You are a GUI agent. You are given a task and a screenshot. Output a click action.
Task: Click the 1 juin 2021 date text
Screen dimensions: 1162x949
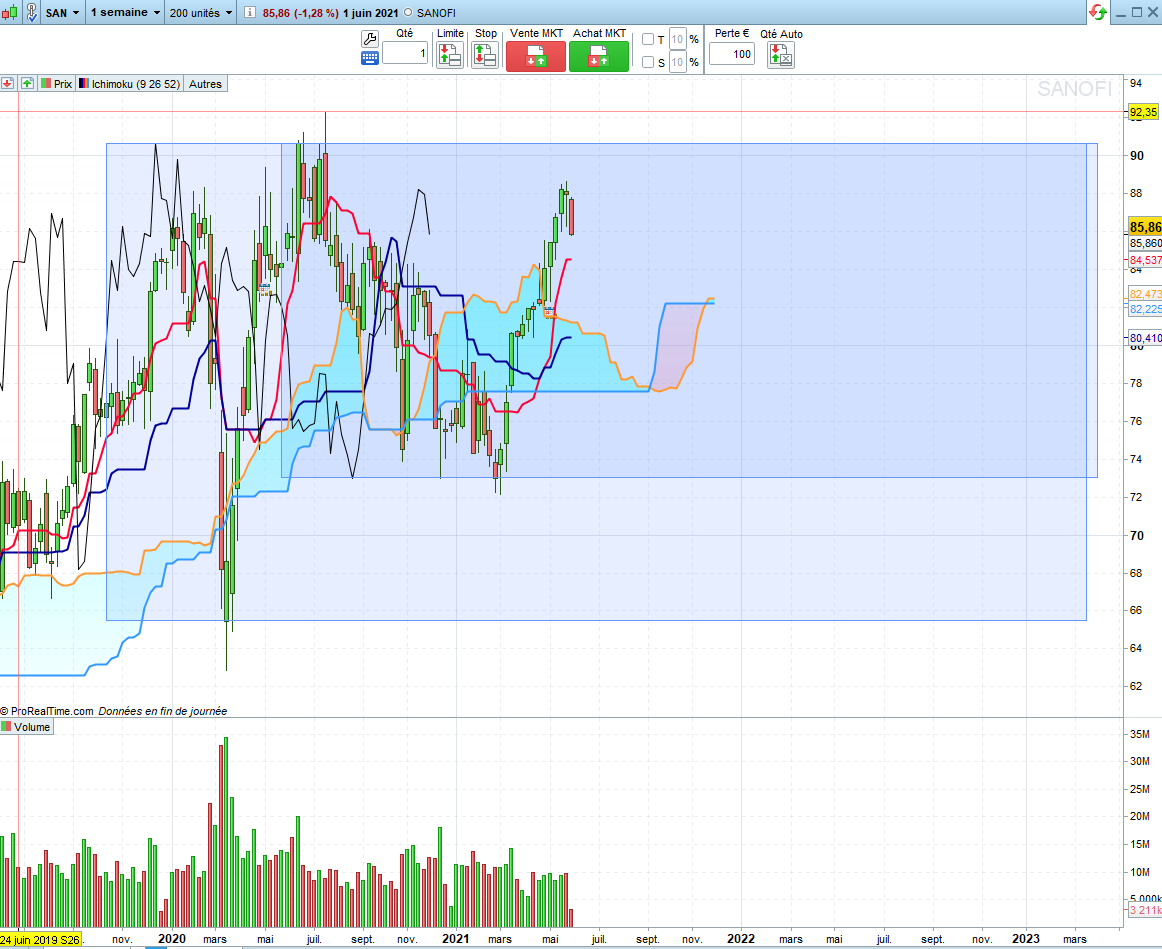pyautogui.click(x=371, y=13)
